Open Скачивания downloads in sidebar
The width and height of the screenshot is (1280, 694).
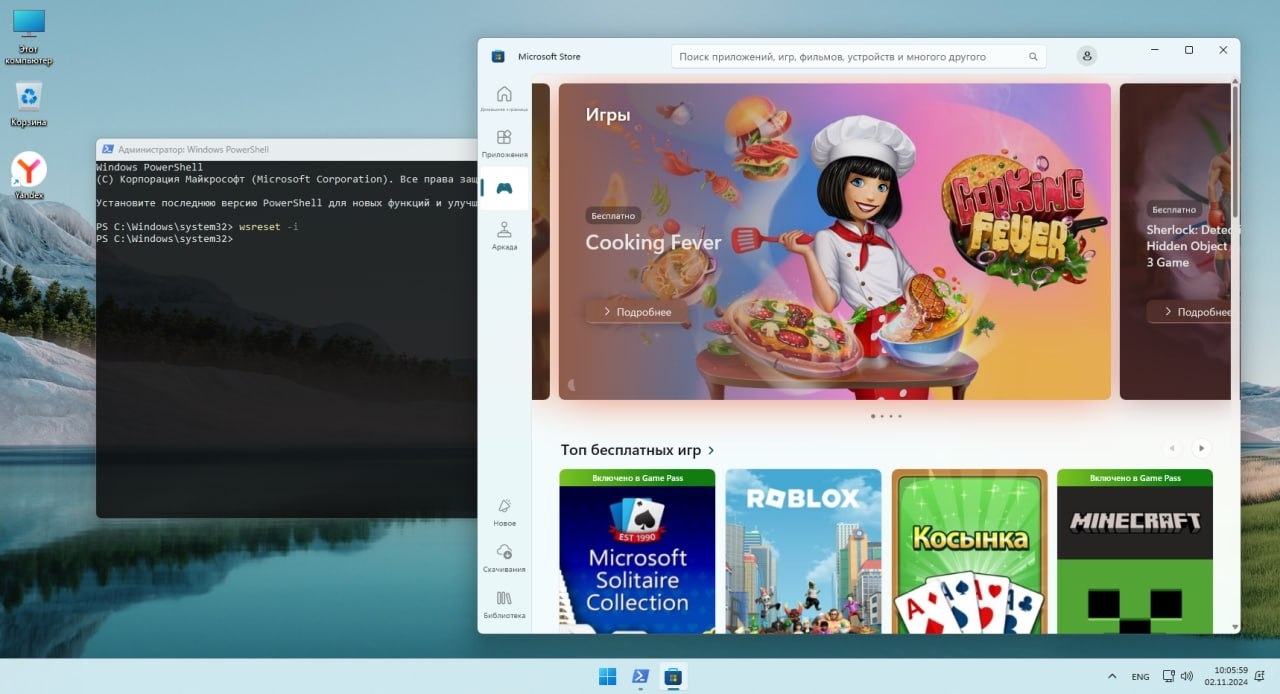[x=504, y=558]
